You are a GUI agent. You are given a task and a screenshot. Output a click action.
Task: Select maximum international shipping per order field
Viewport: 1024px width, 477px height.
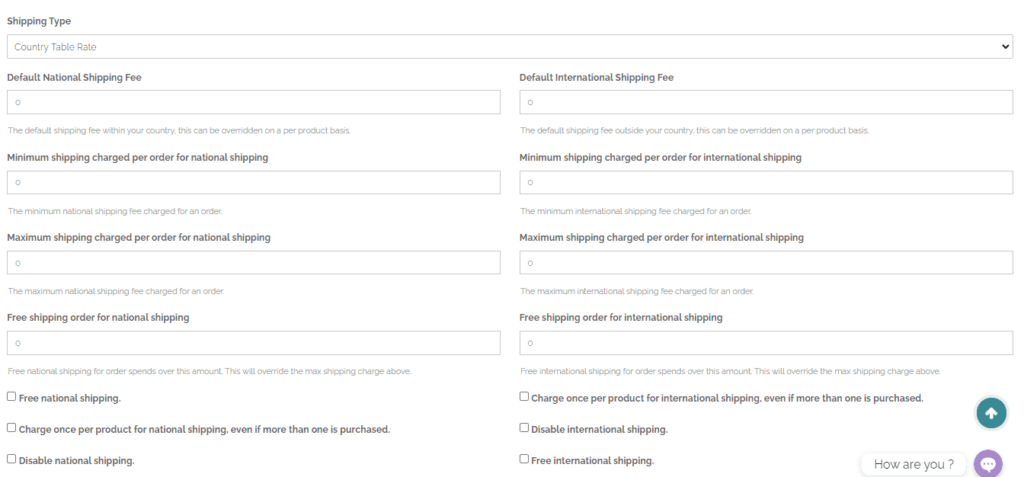pyautogui.click(x=766, y=263)
